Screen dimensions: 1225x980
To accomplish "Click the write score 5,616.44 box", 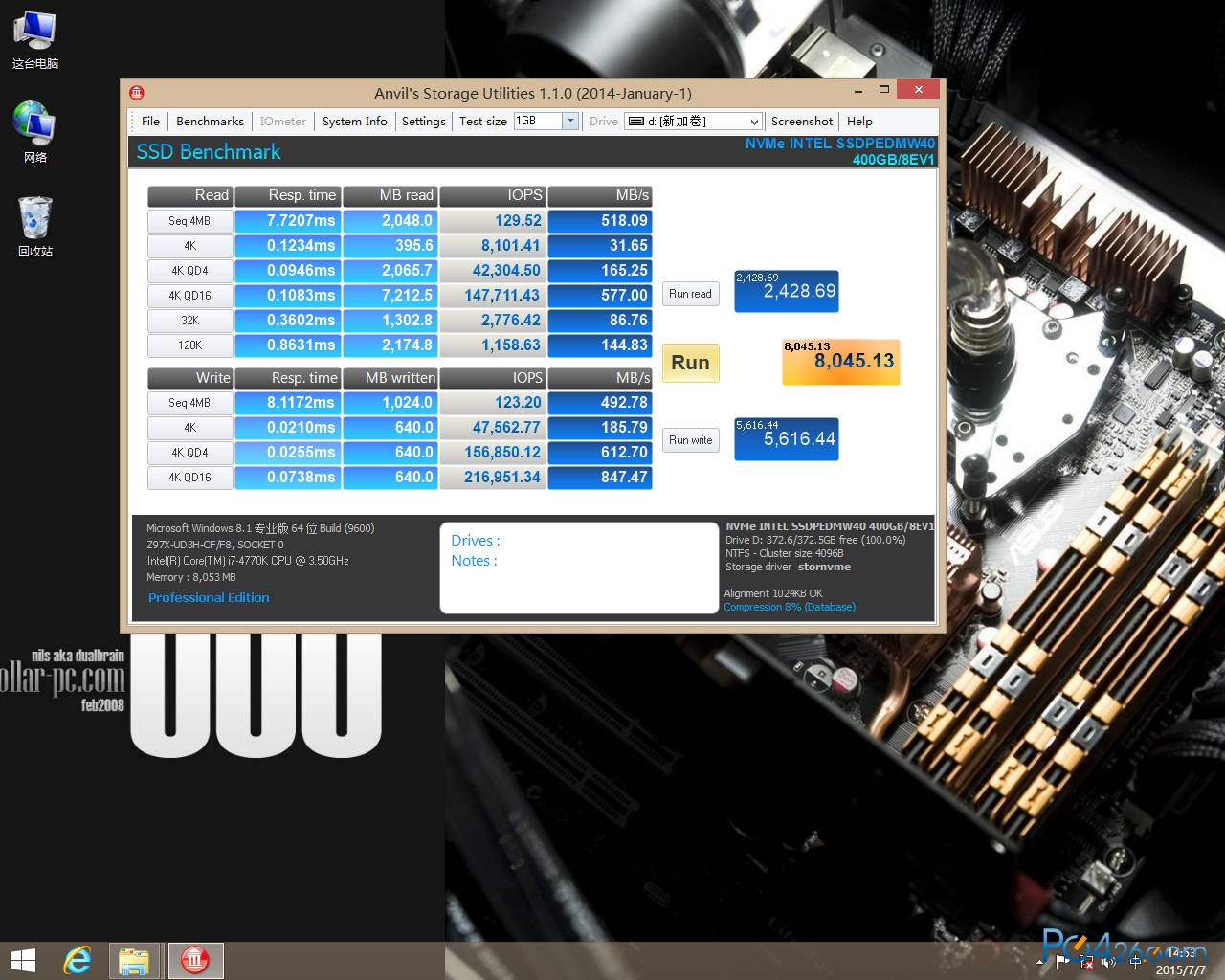I will 787,439.
